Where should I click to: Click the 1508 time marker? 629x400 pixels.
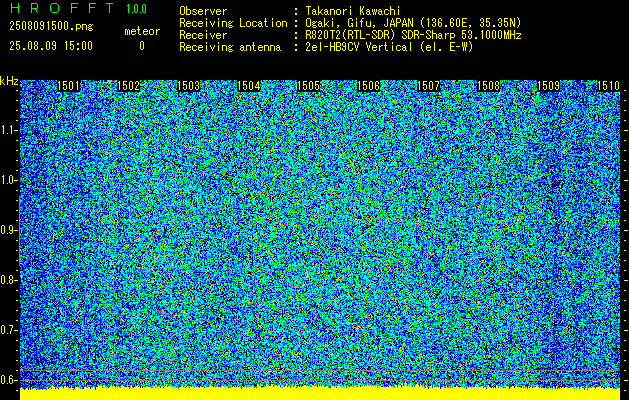(488, 86)
